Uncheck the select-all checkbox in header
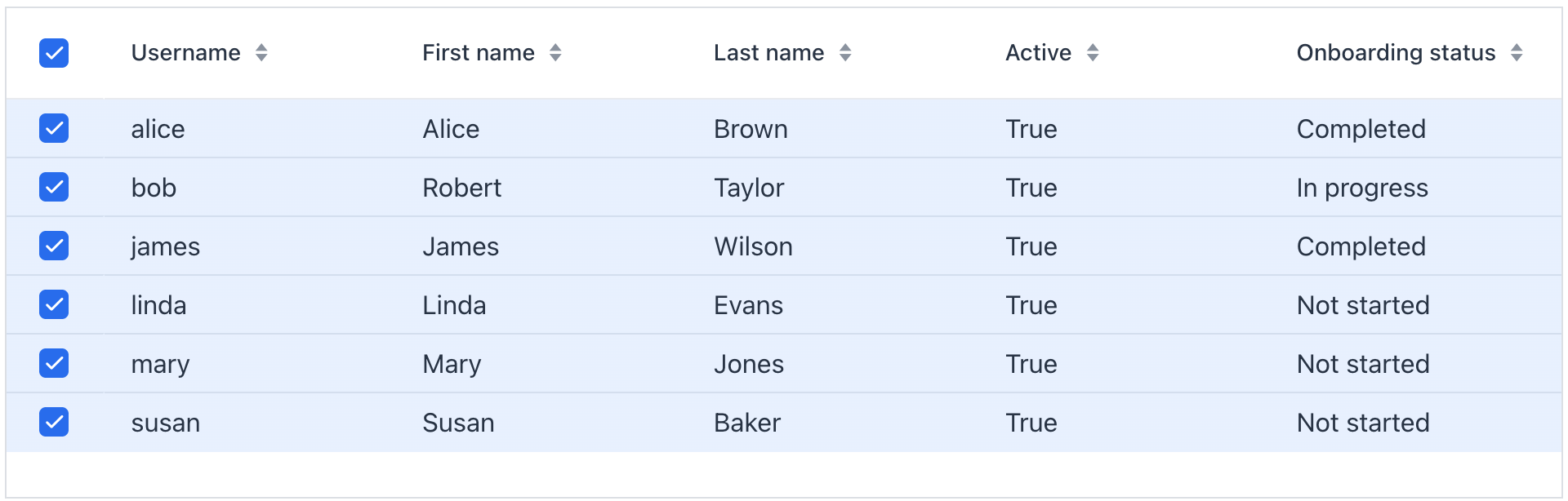Viewport: 1568px width, 501px height. tap(53, 52)
